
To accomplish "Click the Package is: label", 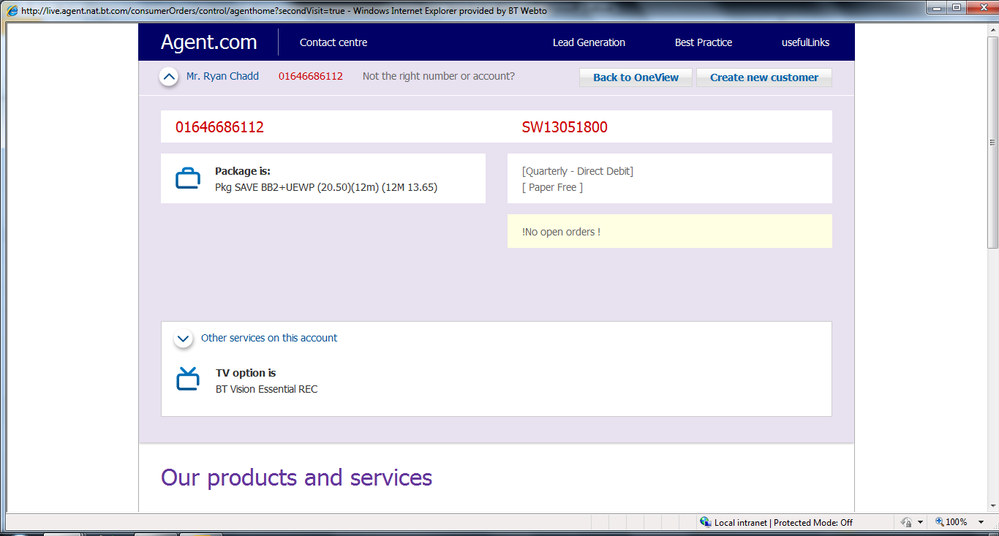I will point(243,171).
